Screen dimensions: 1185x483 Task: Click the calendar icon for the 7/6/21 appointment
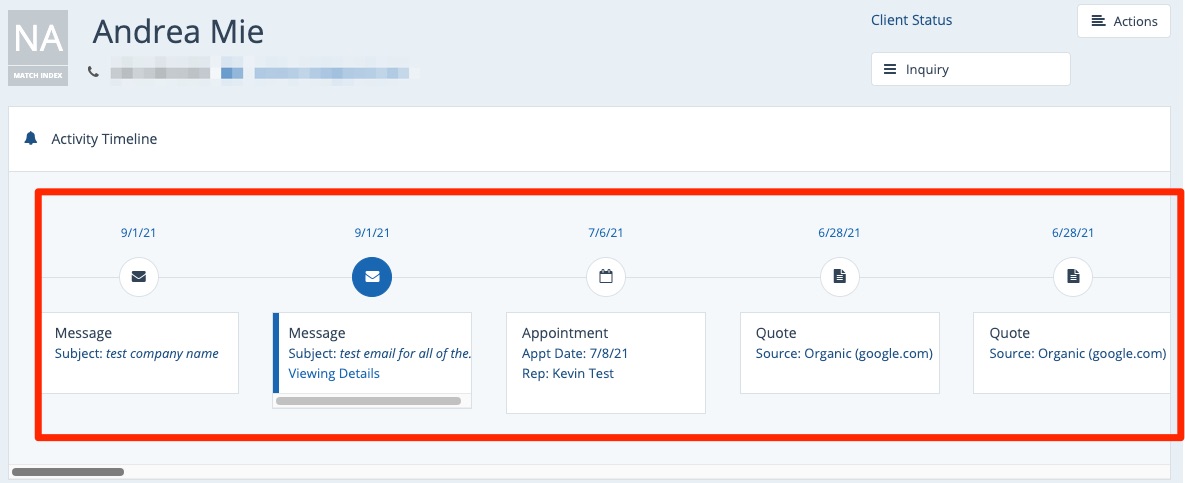[x=605, y=277]
